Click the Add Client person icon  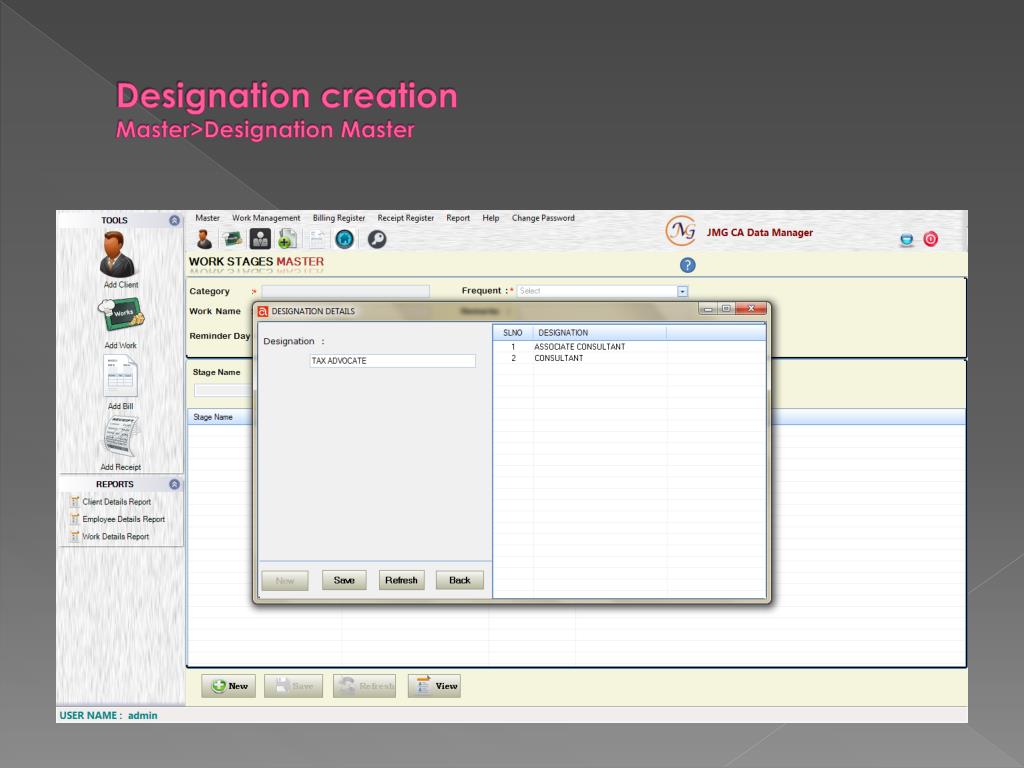(118, 255)
